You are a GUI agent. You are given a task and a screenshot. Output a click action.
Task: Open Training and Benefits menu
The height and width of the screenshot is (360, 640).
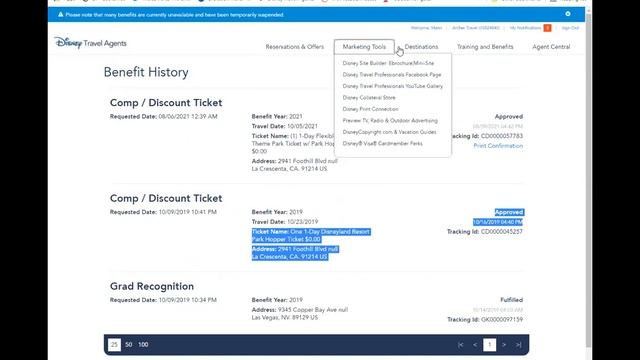tap(485, 47)
